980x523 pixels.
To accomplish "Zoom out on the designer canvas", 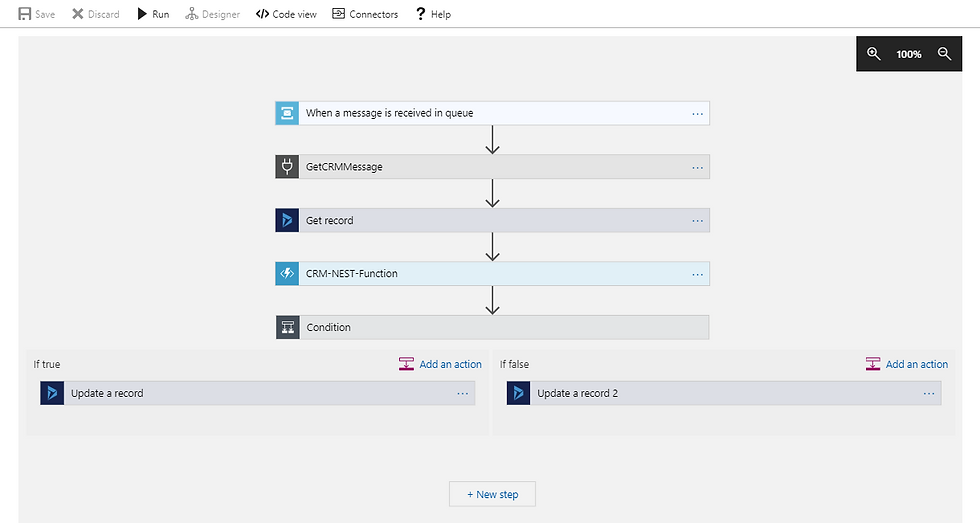I will pyautogui.click(x=944, y=54).
